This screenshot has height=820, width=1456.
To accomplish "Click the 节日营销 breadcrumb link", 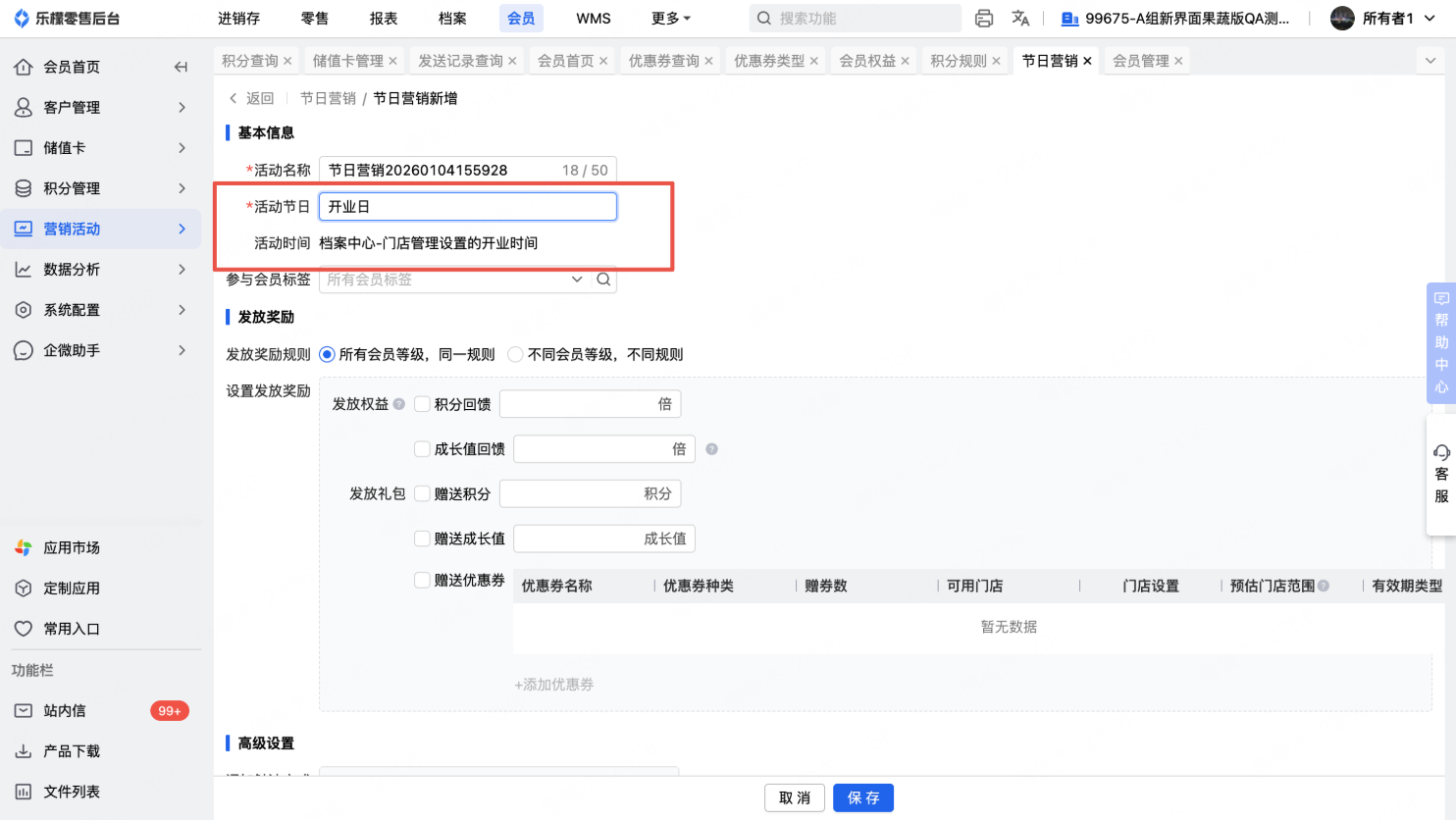I will 328,98.
